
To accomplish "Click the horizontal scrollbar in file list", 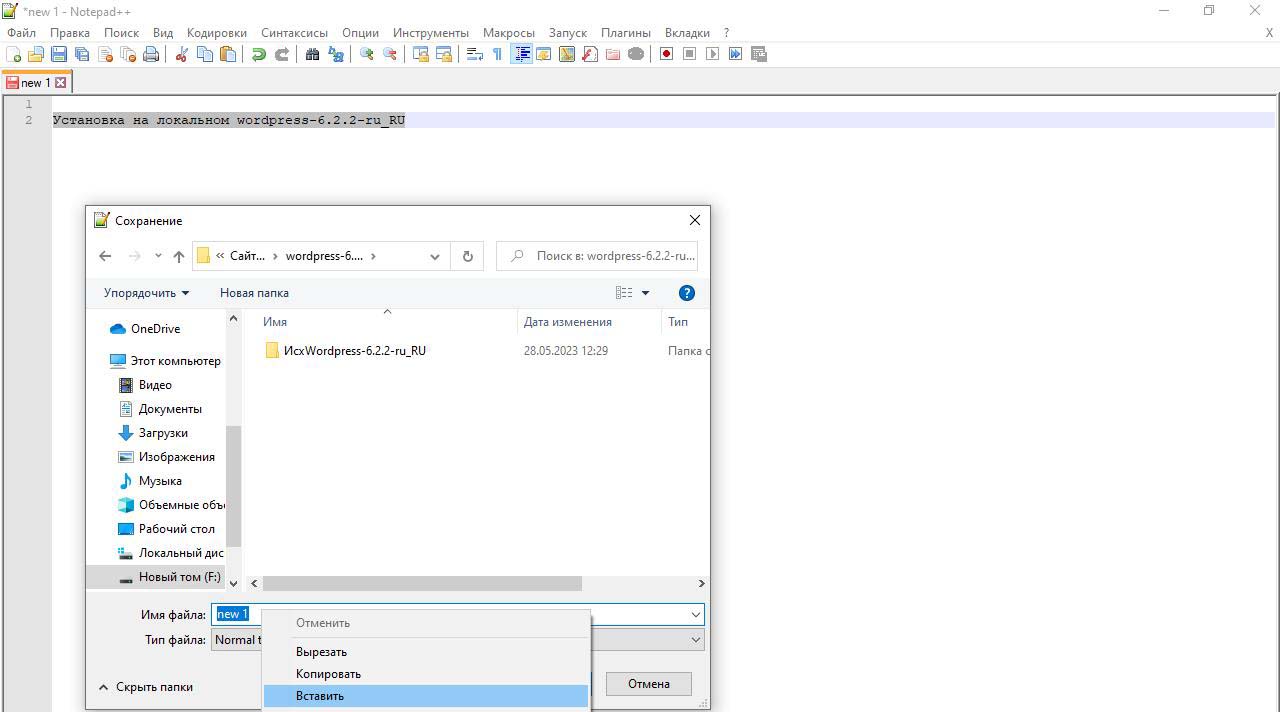I will pyautogui.click(x=422, y=583).
